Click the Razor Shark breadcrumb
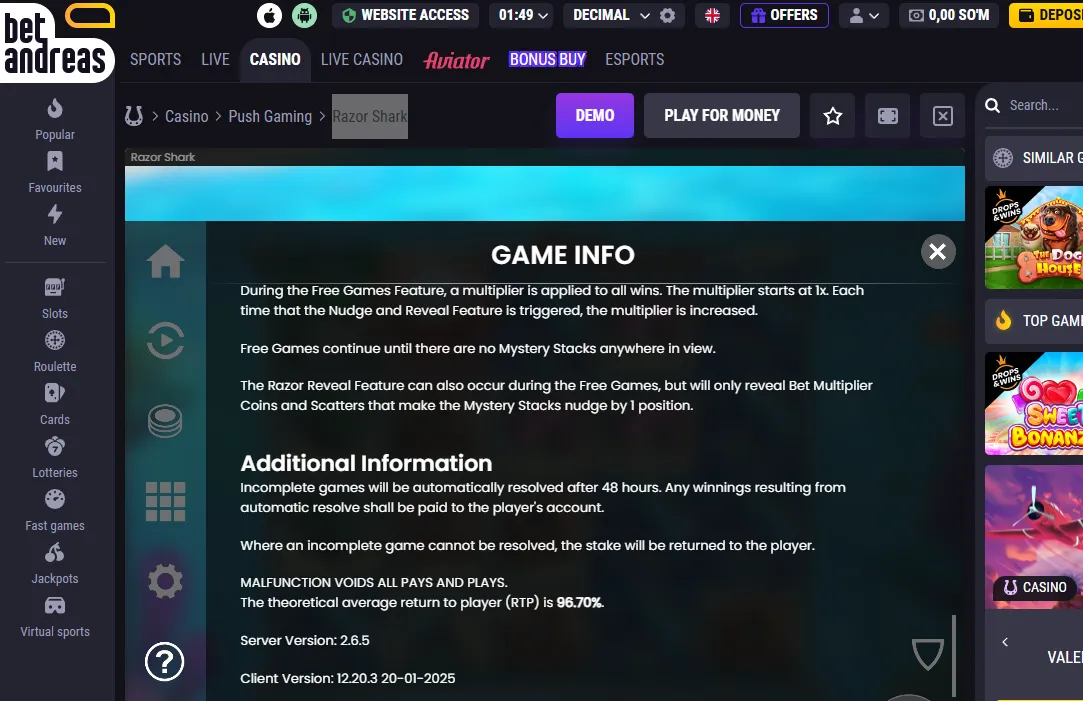Viewport: 1083px width, 701px height. 370,116
